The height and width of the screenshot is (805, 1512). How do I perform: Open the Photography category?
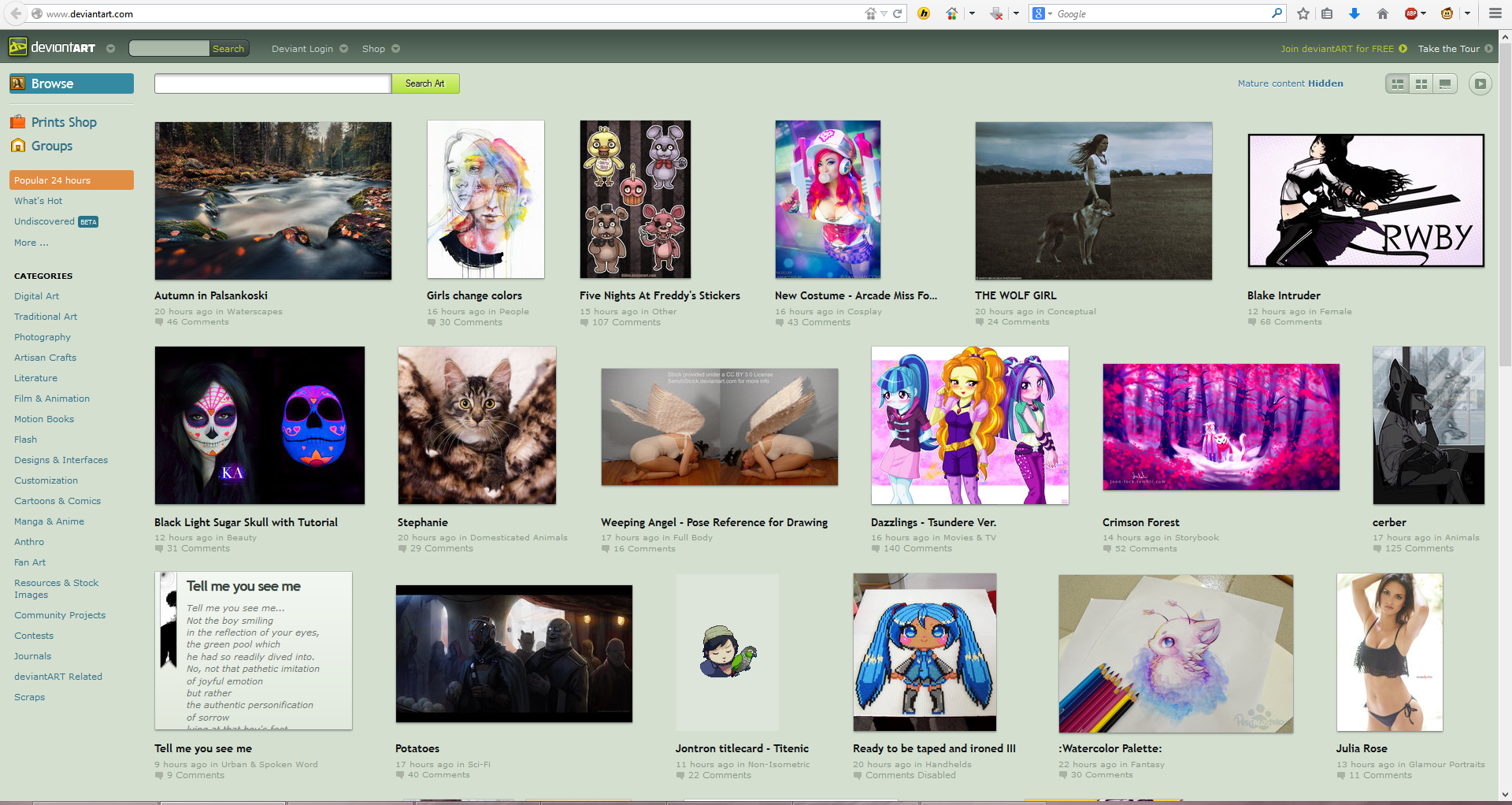[x=43, y=337]
